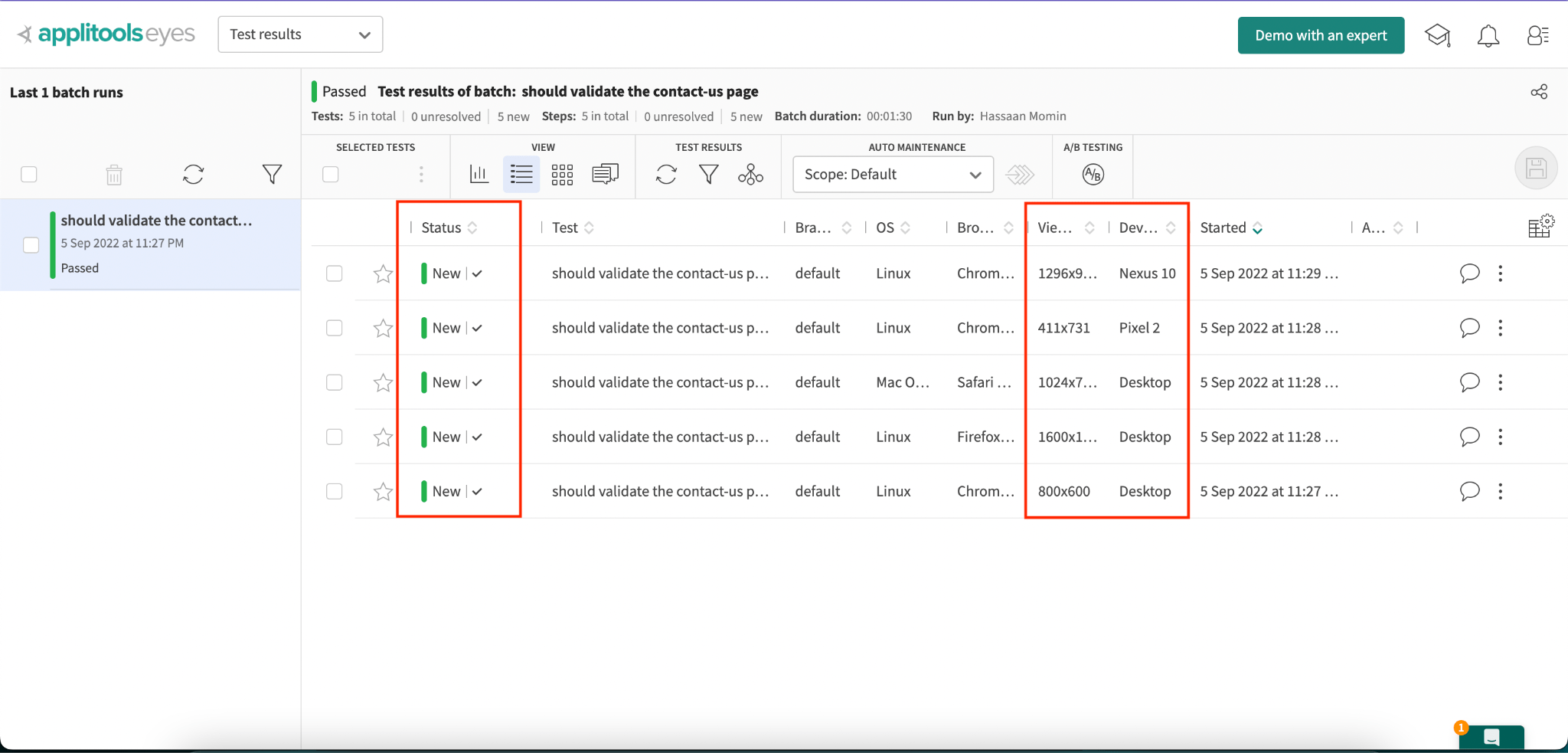Open comments for the Firefox test
Viewport: 1568px width, 753px height.
(x=1469, y=437)
